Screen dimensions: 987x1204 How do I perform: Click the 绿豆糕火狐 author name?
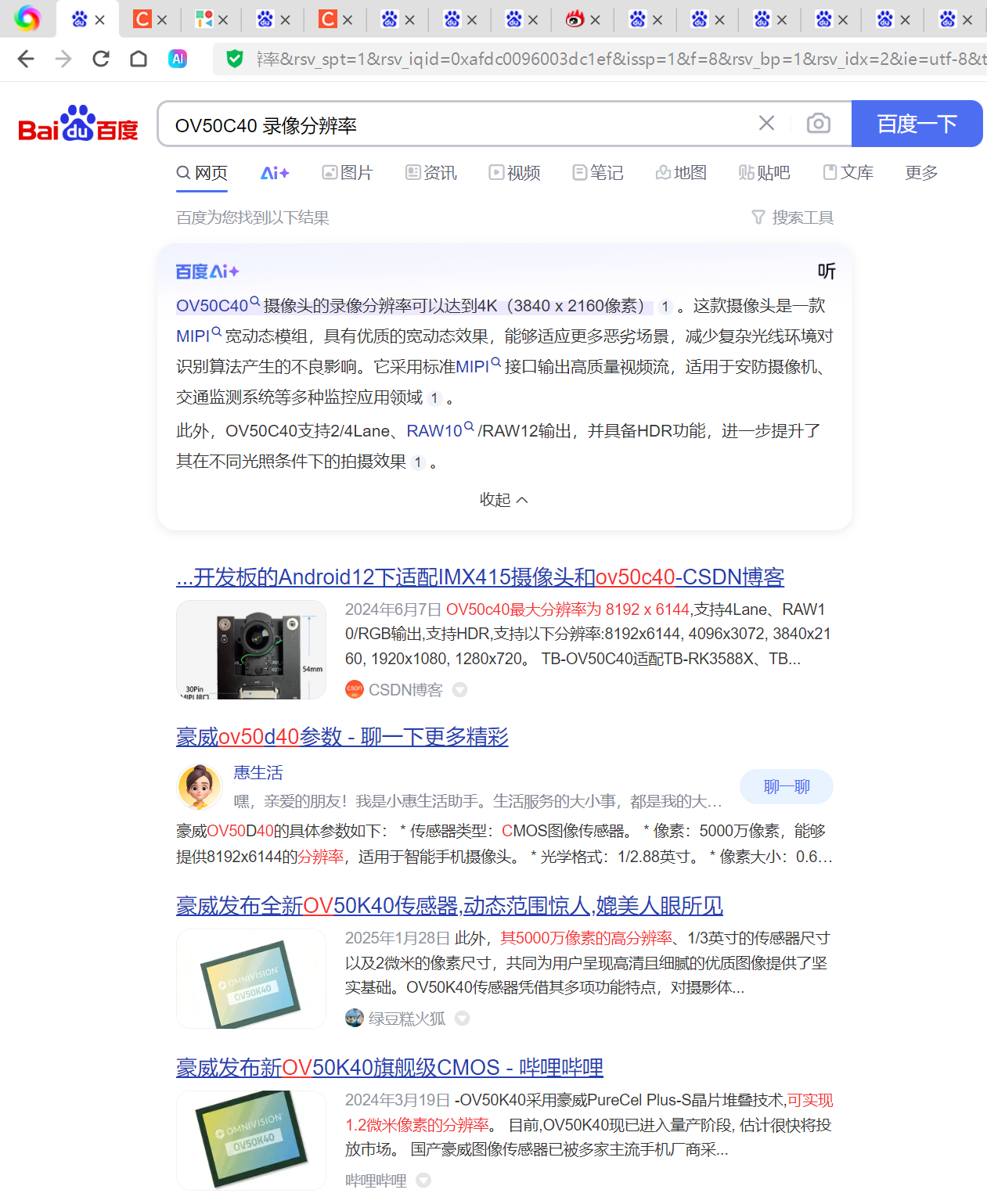click(x=407, y=1019)
